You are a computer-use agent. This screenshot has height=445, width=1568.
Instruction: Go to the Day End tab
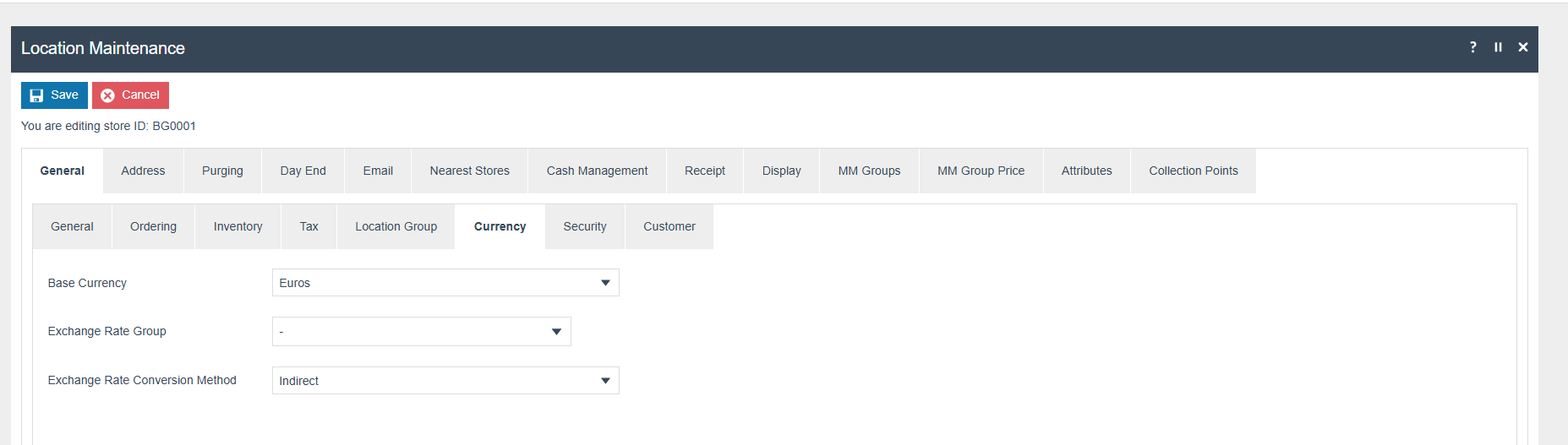click(303, 171)
